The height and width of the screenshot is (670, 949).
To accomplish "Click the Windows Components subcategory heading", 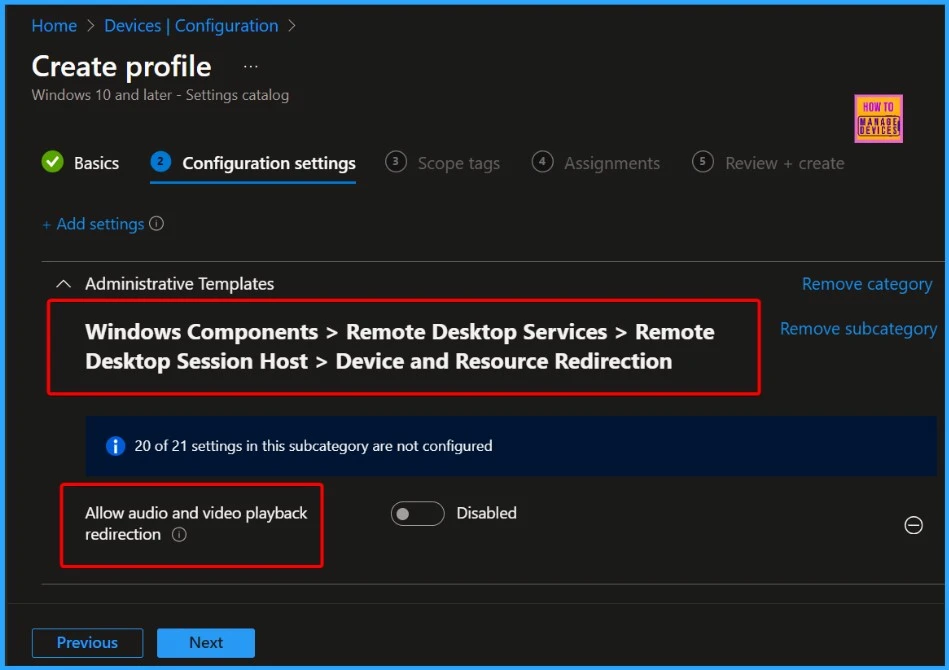I will click(399, 347).
